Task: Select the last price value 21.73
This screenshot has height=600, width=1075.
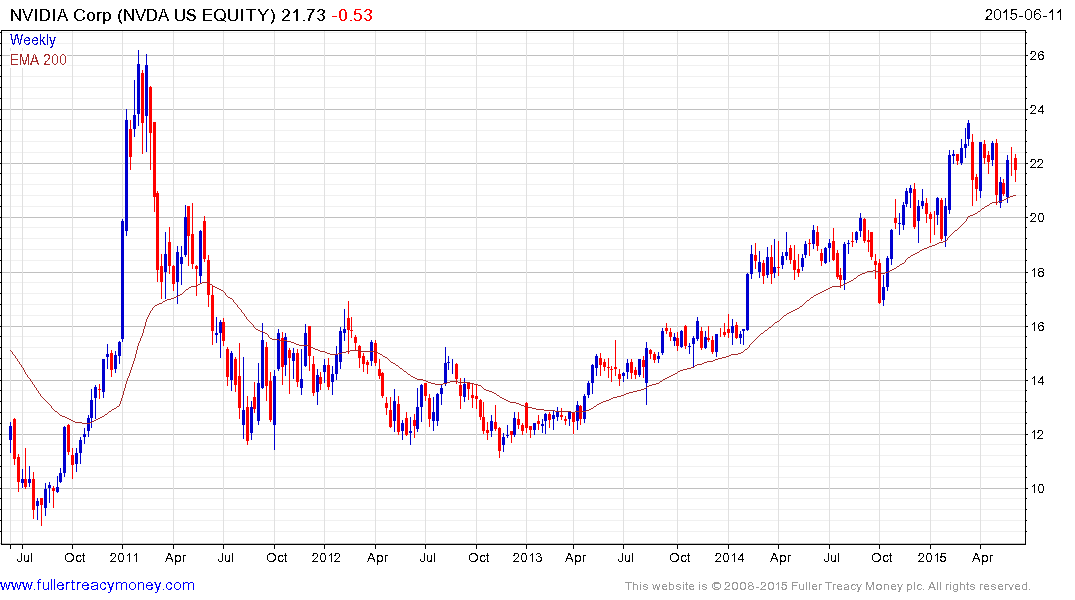Action: [303, 15]
